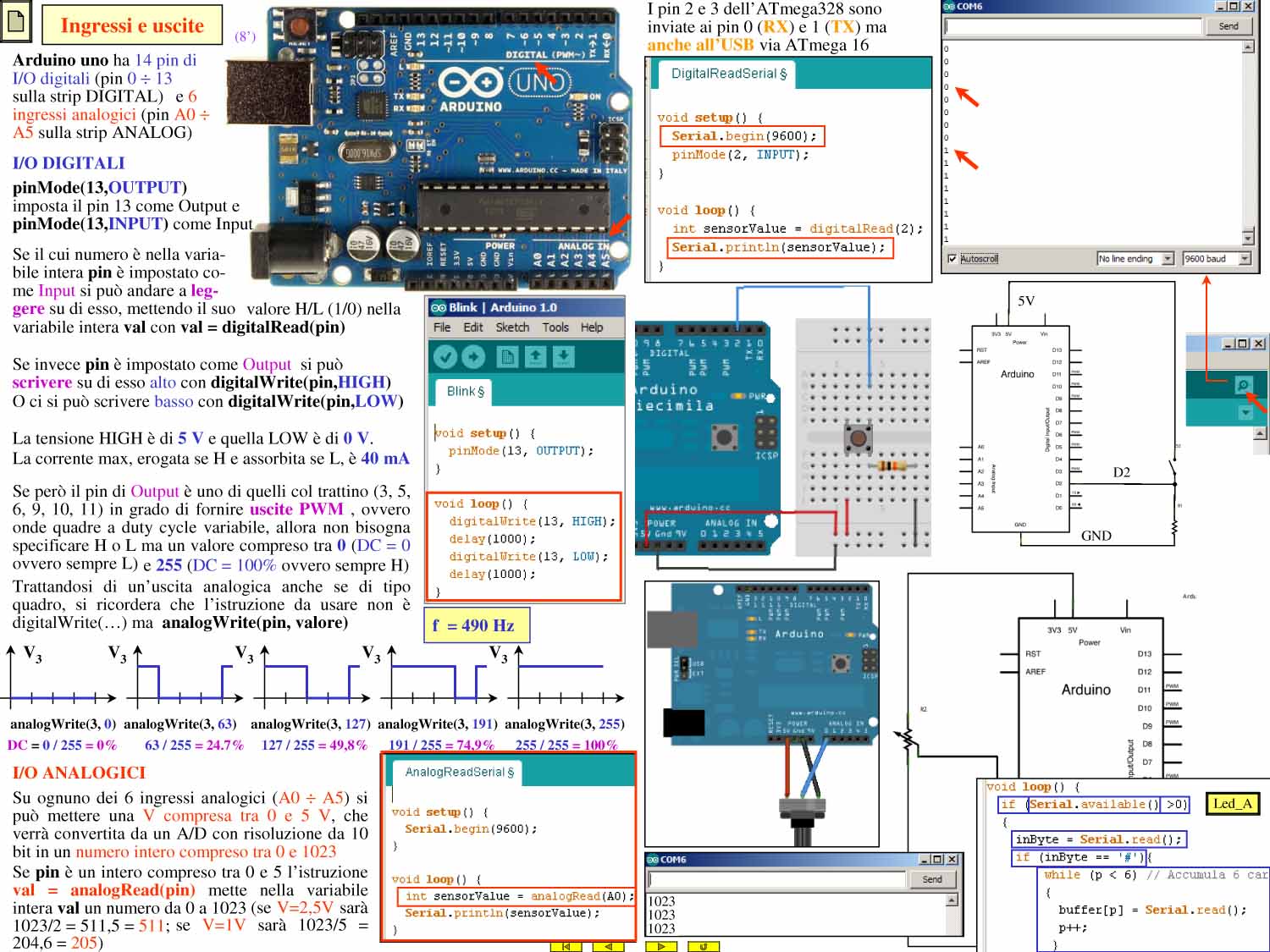Click the scroll-up arrow in bottom COM6 window
The image size is (1270, 952).
click(x=952, y=900)
